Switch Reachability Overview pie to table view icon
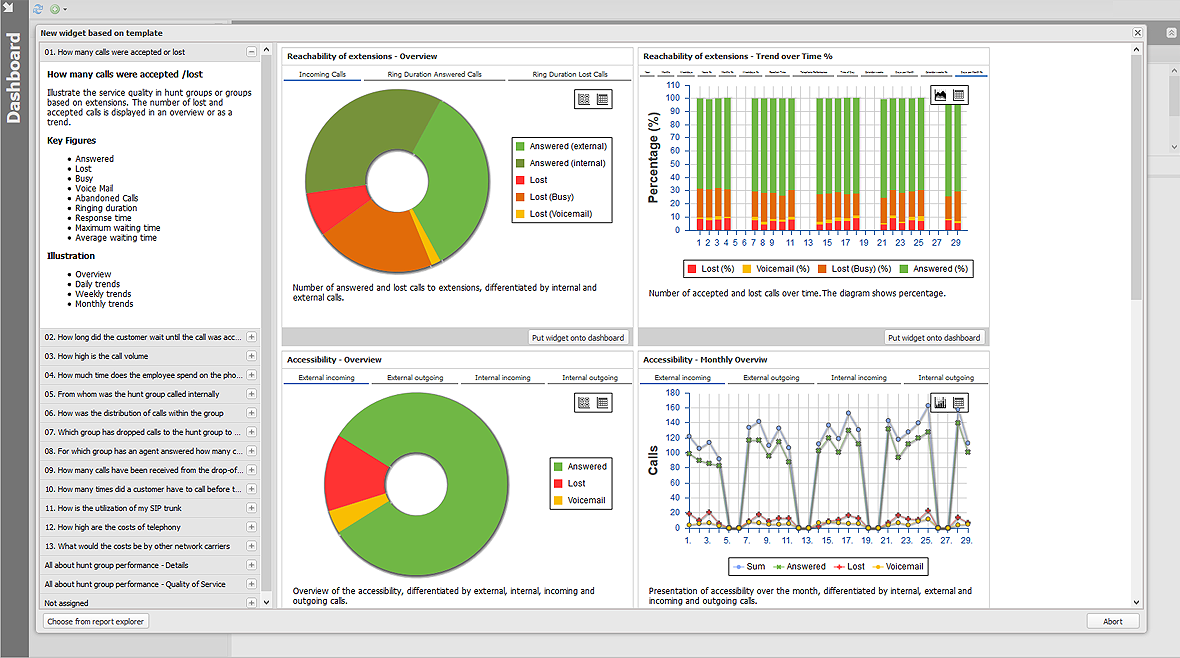 (602, 99)
